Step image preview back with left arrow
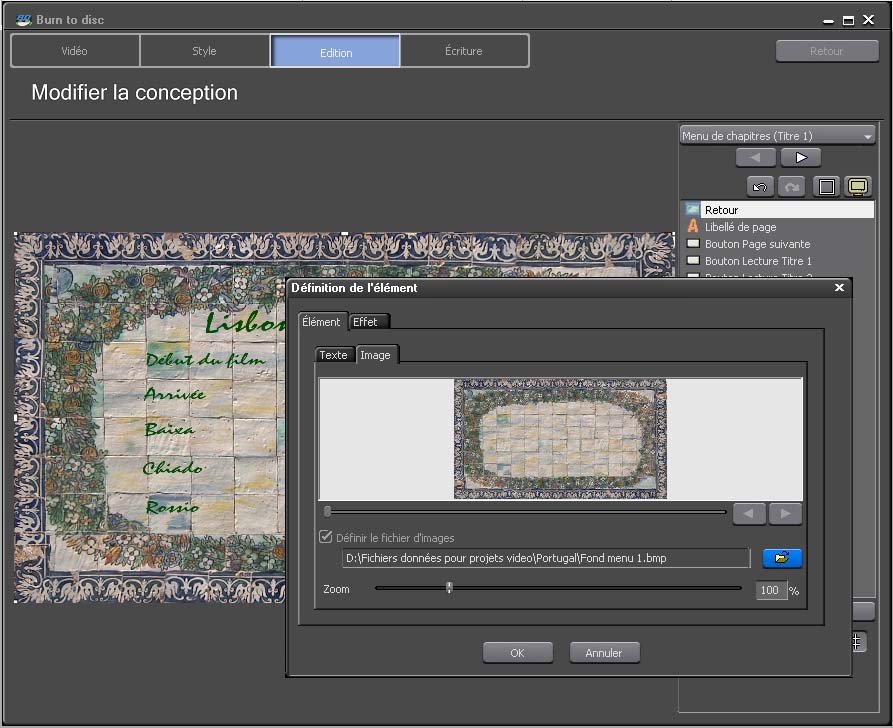 coord(749,513)
